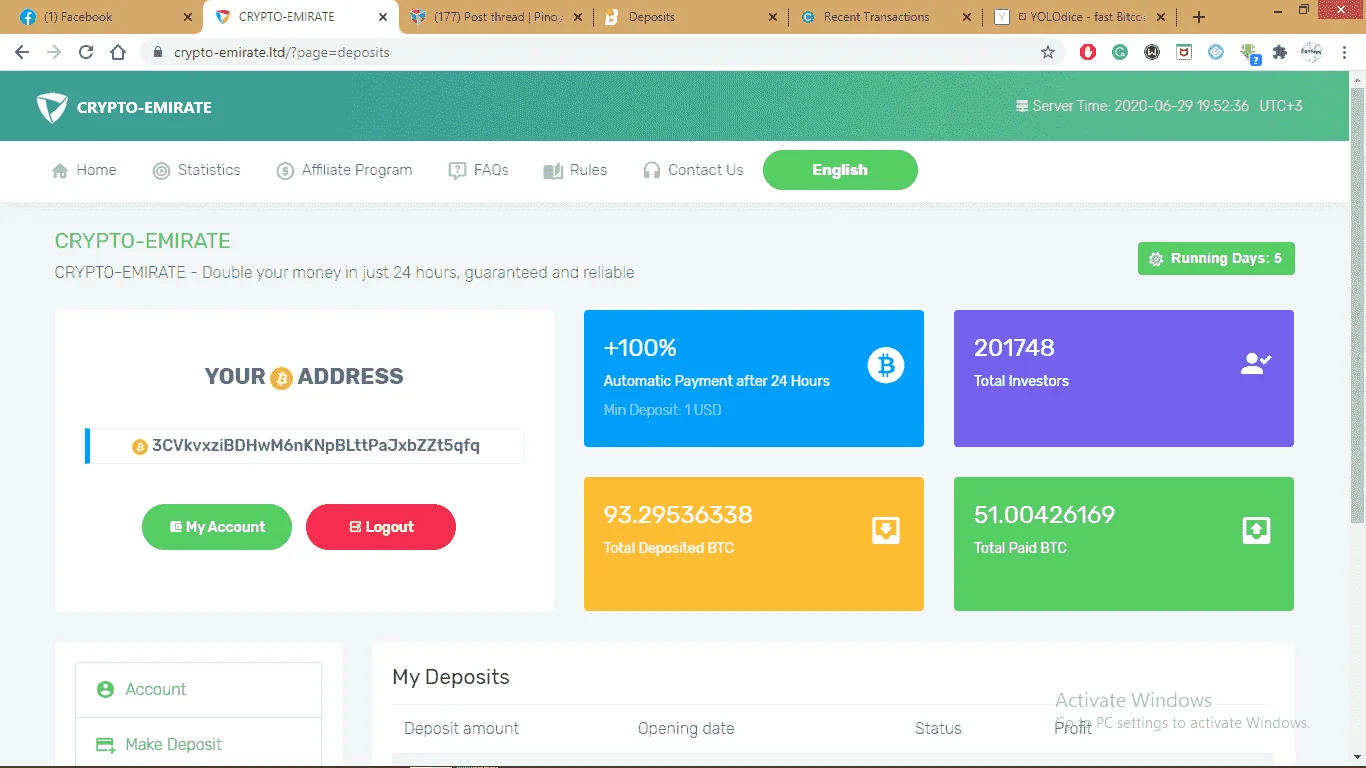This screenshot has width=1366, height=768.
Task: Click the My Deposits heading
Action: point(451,677)
